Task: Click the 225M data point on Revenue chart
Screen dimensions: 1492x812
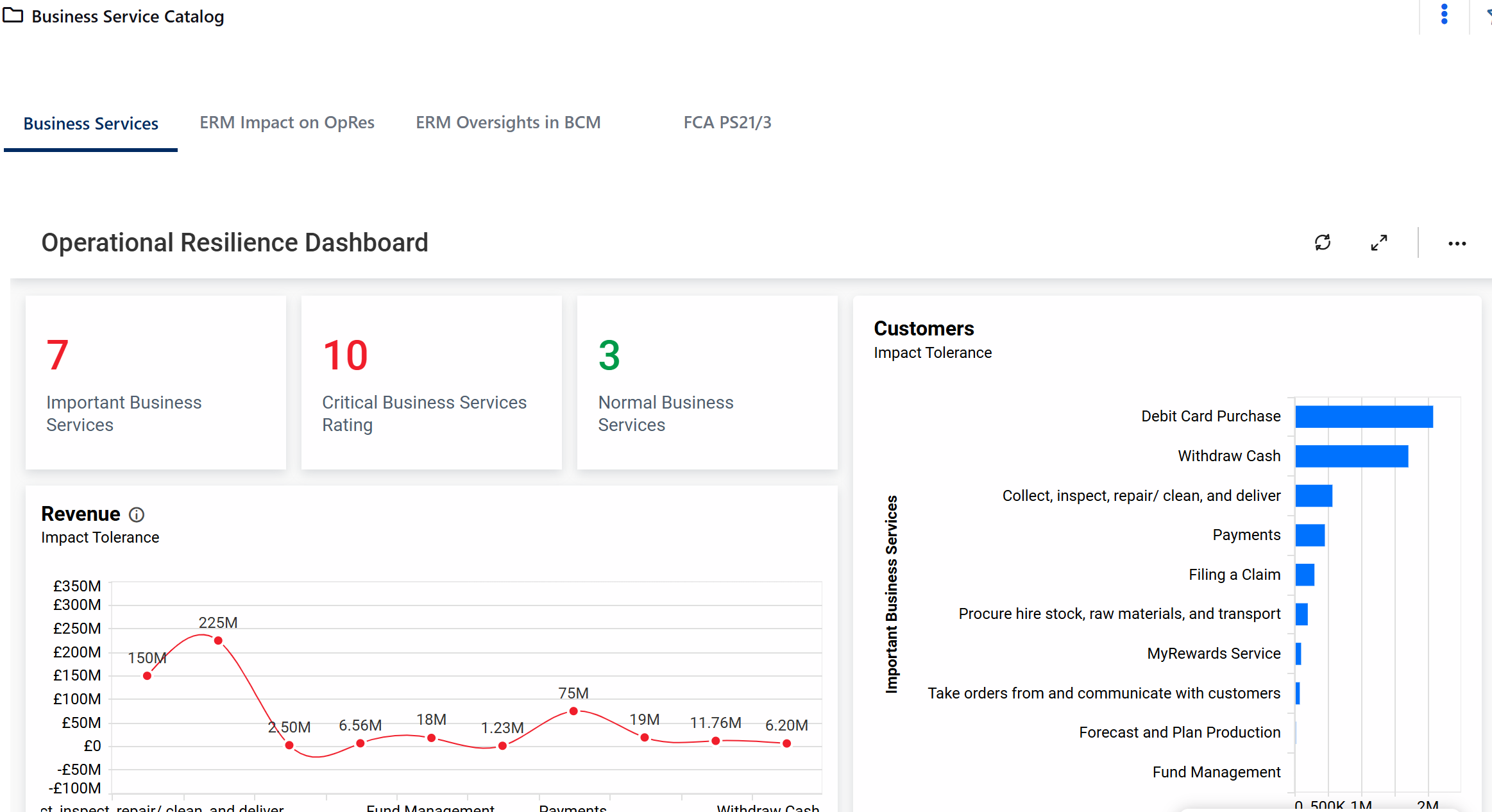Action: tap(218, 641)
